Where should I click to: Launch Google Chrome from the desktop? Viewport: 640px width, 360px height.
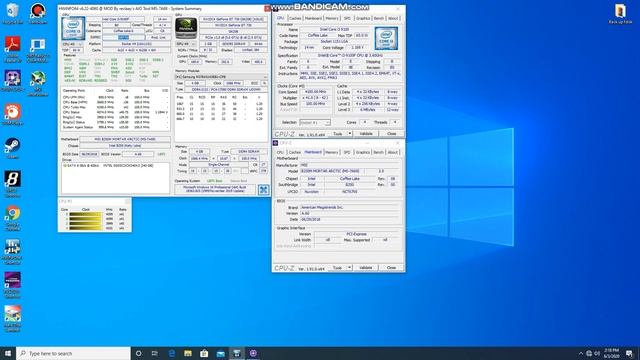point(12,217)
